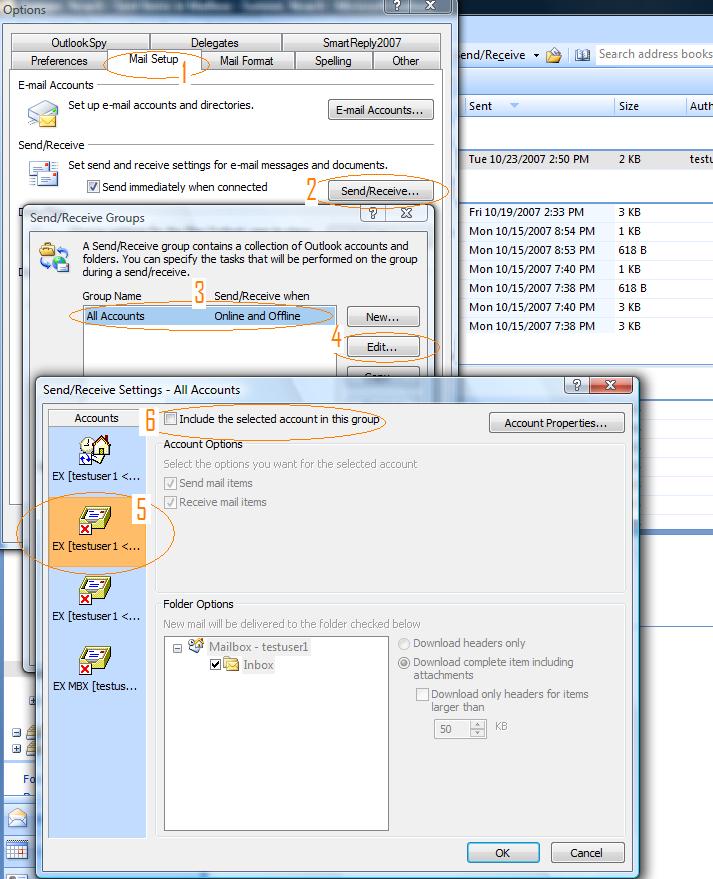The image size is (713, 879).
Task: Click Inbox label in folder tree
Action: click(x=258, y=665)
